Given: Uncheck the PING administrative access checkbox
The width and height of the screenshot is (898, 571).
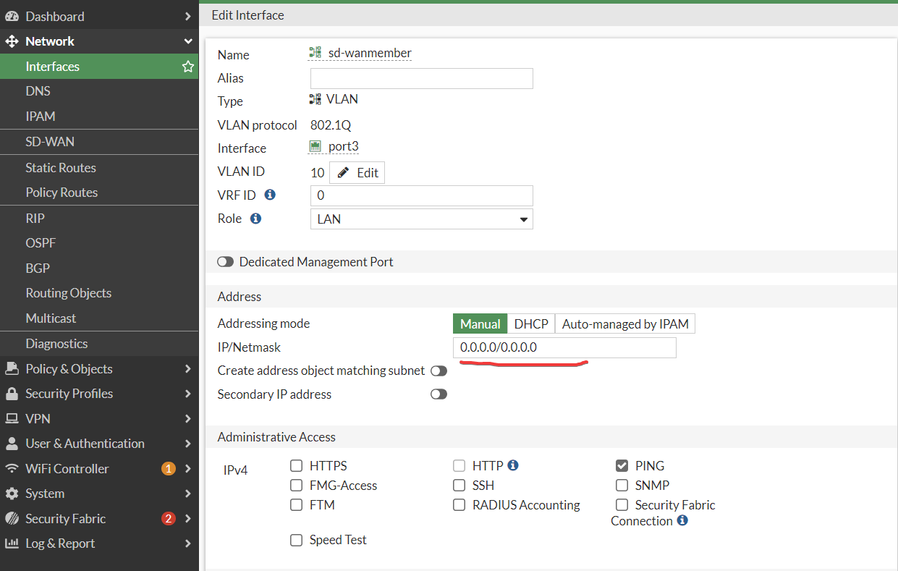Looking at the screenshot, I should click(x=622, y=466).
